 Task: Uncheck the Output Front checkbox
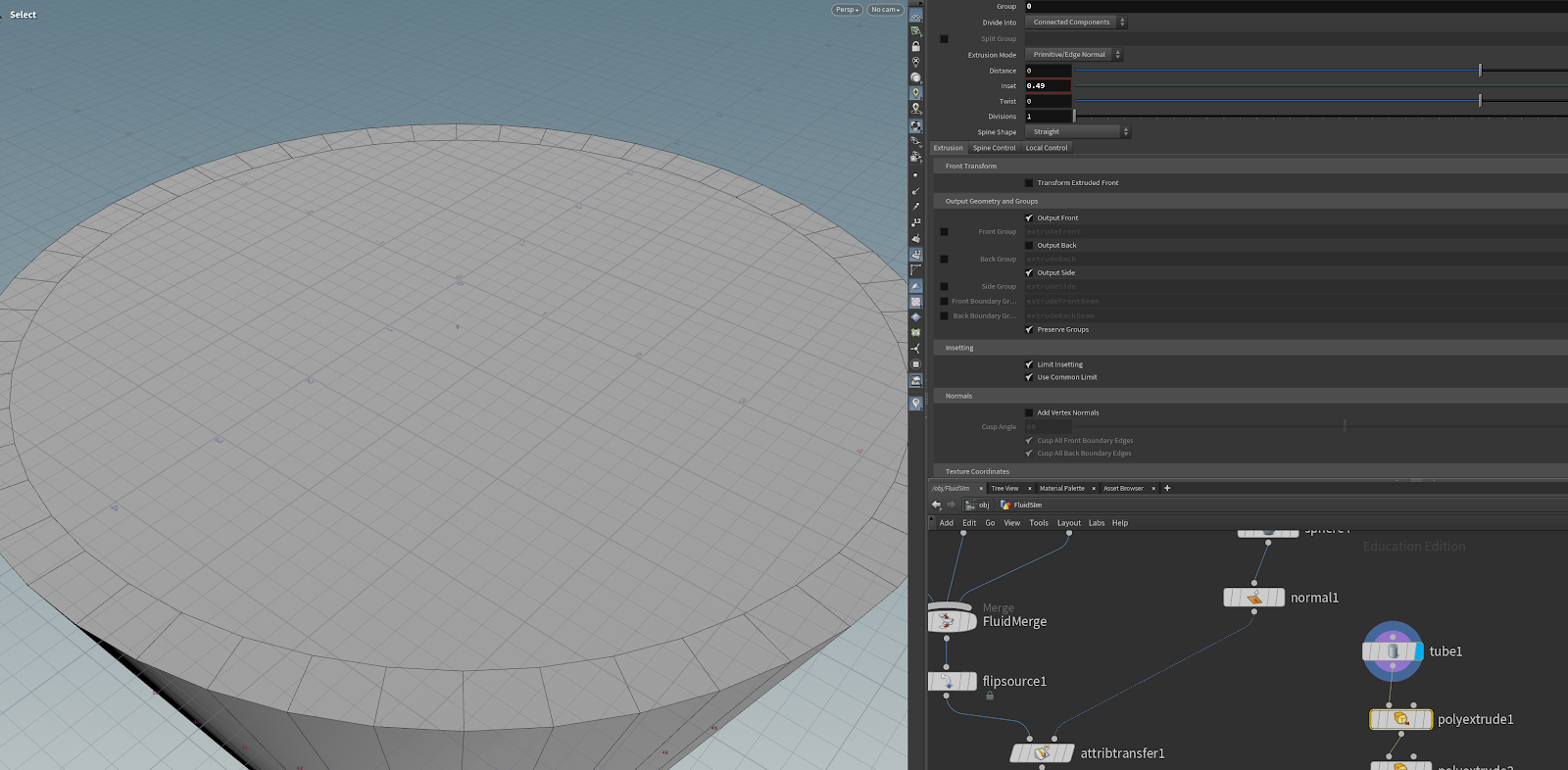pos(1029,218)
